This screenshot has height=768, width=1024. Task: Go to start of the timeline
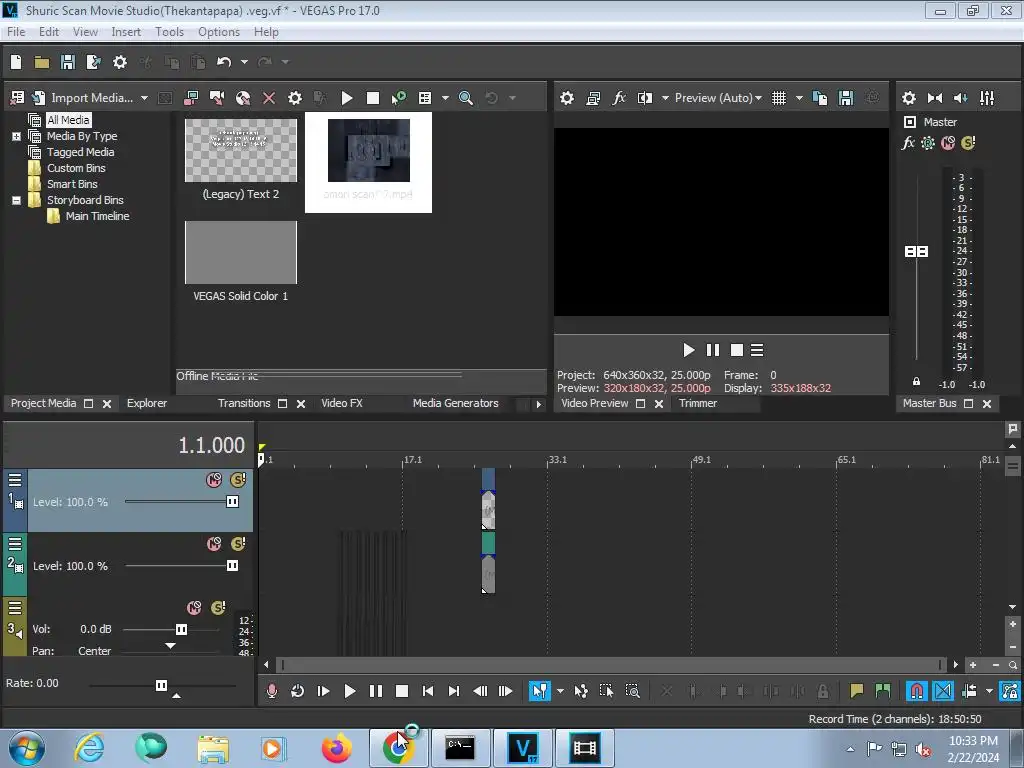point(428,691)
